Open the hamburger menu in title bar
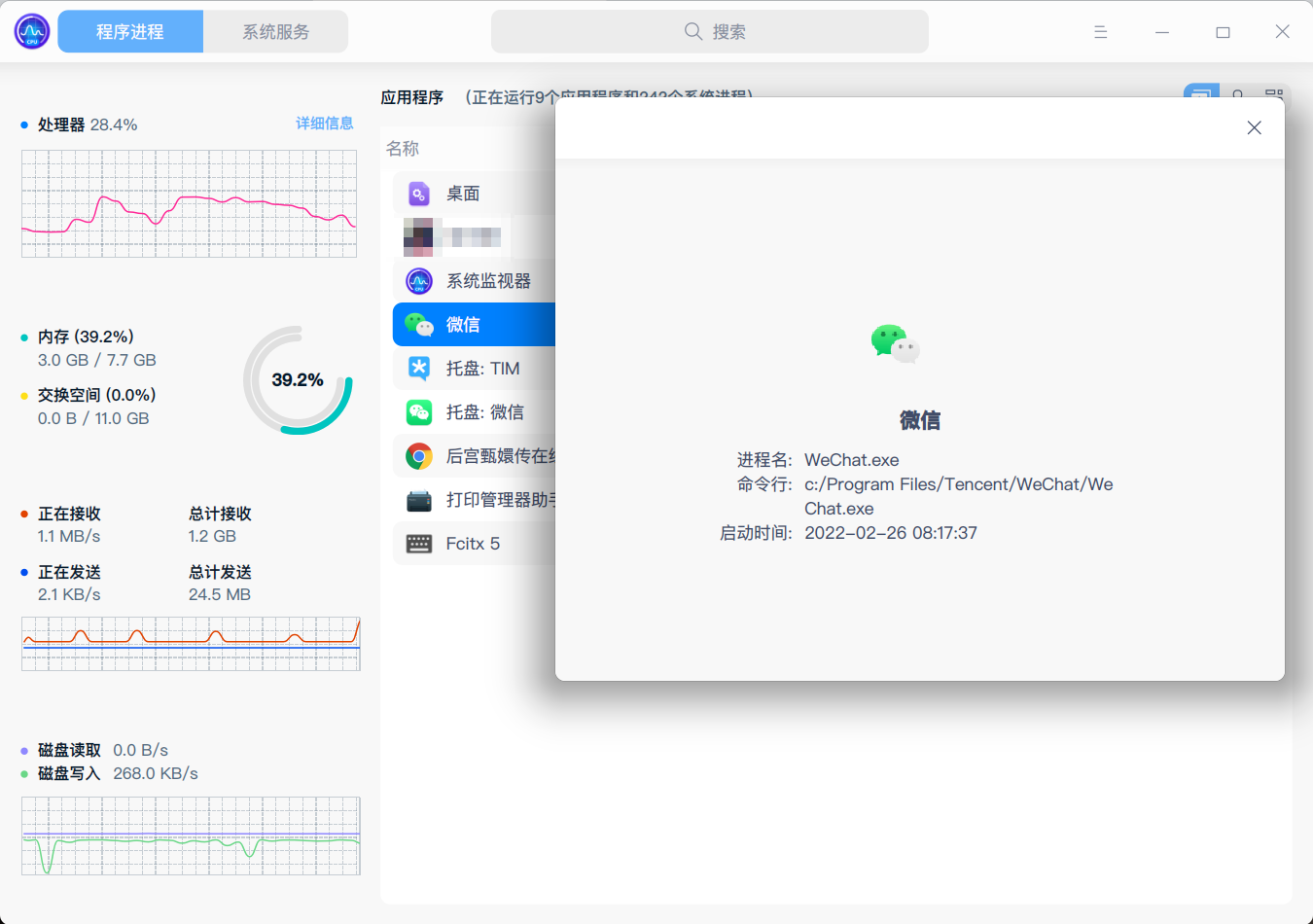This screenshot has height=924, width=1313. coord(1100,31)
